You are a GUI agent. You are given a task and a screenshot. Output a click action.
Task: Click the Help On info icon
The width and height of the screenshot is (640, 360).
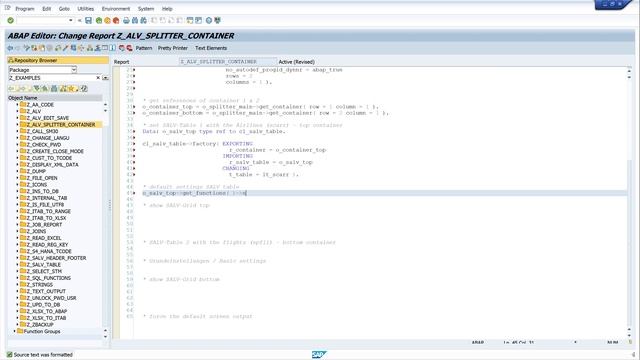pos(112,48)
